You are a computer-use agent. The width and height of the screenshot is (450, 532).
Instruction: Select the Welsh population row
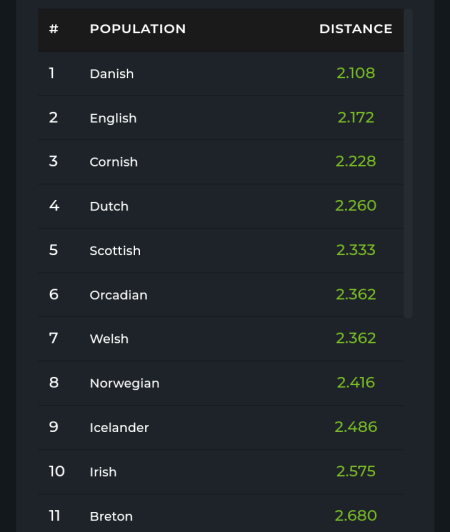point(221,339)
